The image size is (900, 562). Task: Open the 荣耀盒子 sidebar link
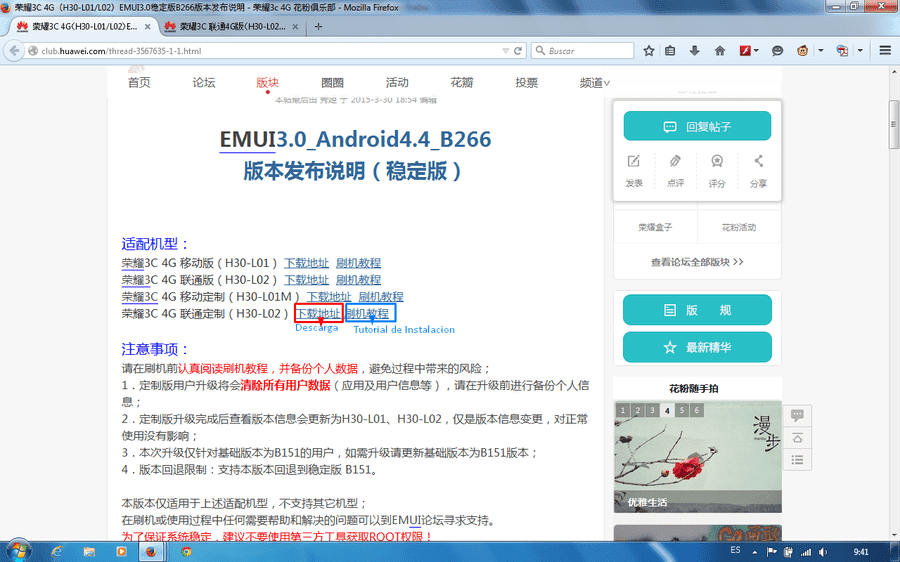click(655, 227)
